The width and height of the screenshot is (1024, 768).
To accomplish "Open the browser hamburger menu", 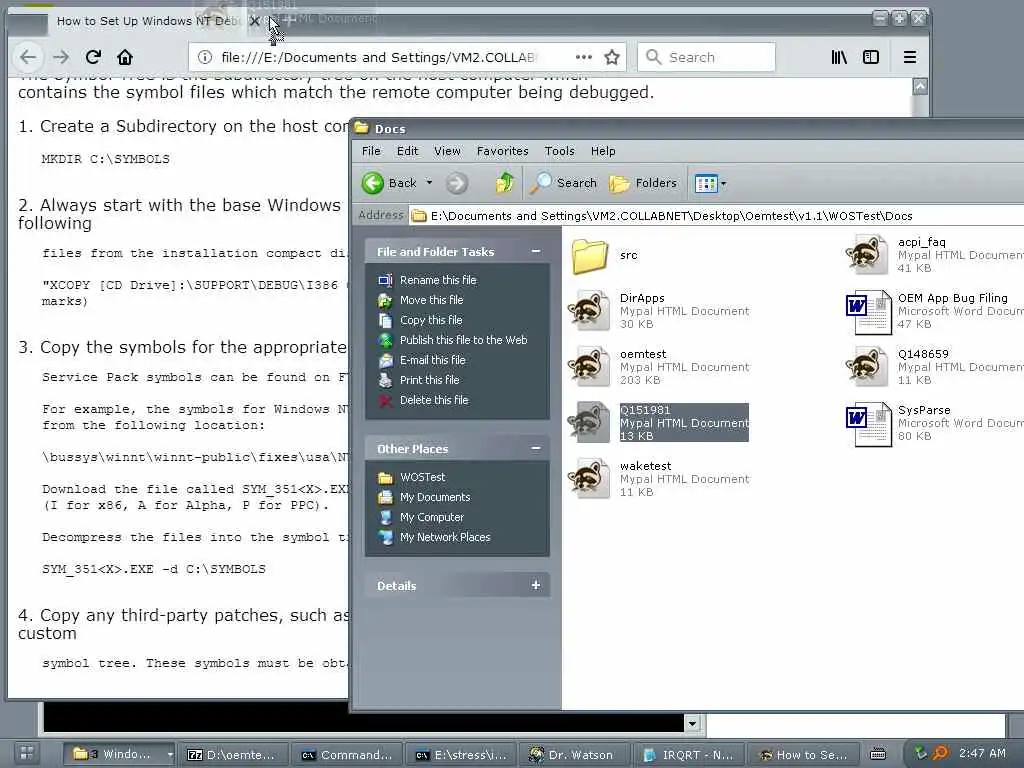I will coord(910,57).
